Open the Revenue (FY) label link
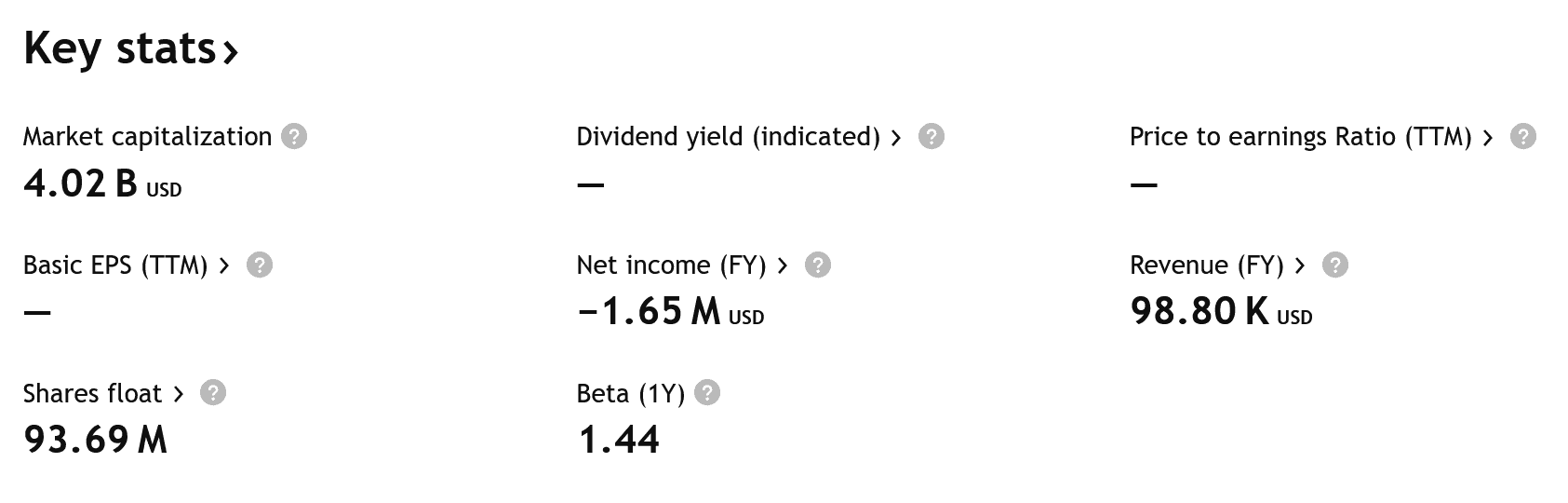 coord(1207,265)
